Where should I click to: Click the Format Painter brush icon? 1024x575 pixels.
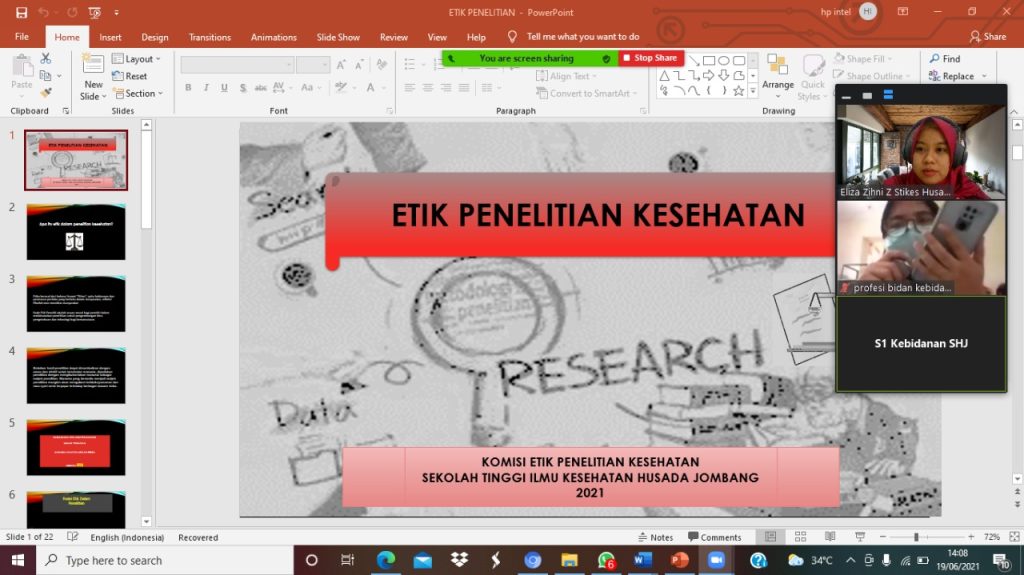coord(46,92)
